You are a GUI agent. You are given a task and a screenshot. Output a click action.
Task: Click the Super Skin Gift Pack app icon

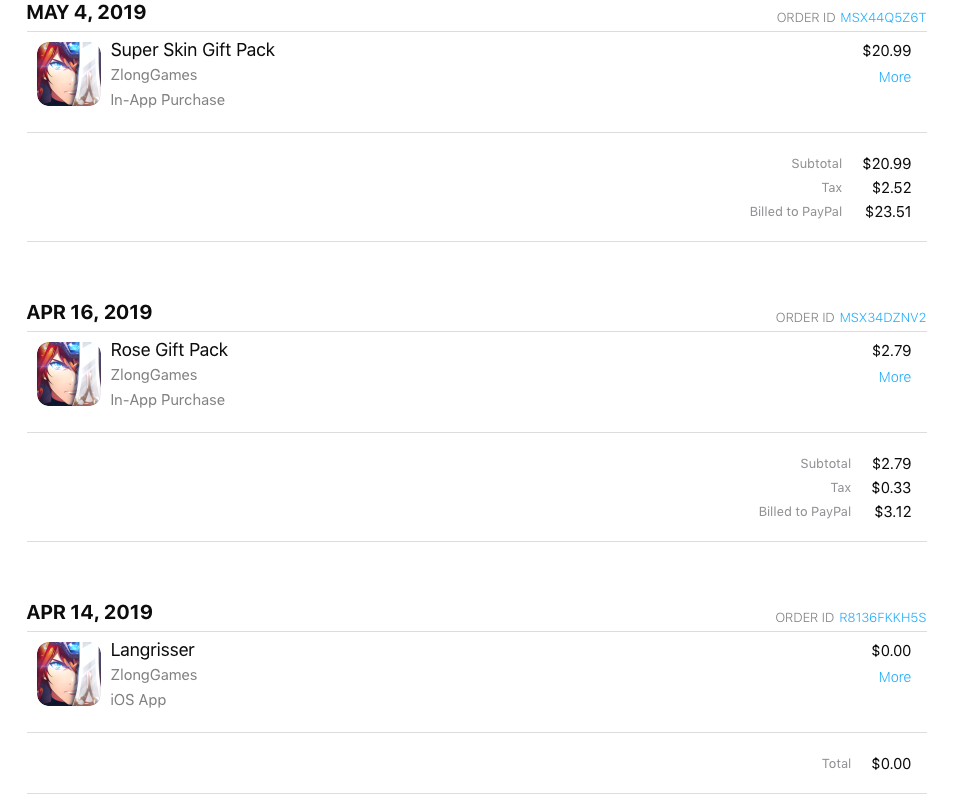[x=68, y=74]
